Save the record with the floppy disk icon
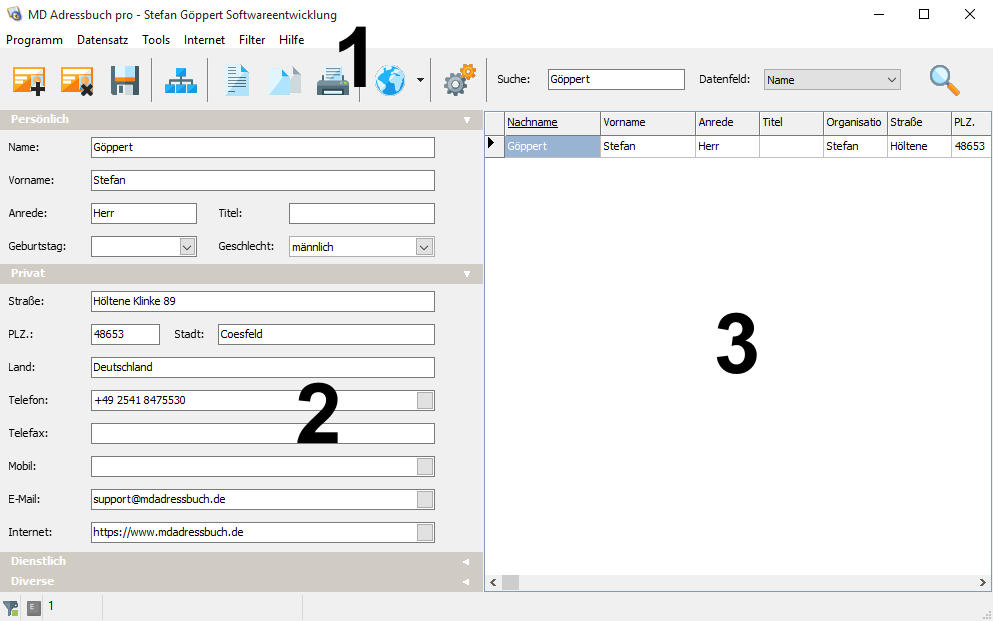The width and height of the screenshot is (993, 621). [125, 80]
